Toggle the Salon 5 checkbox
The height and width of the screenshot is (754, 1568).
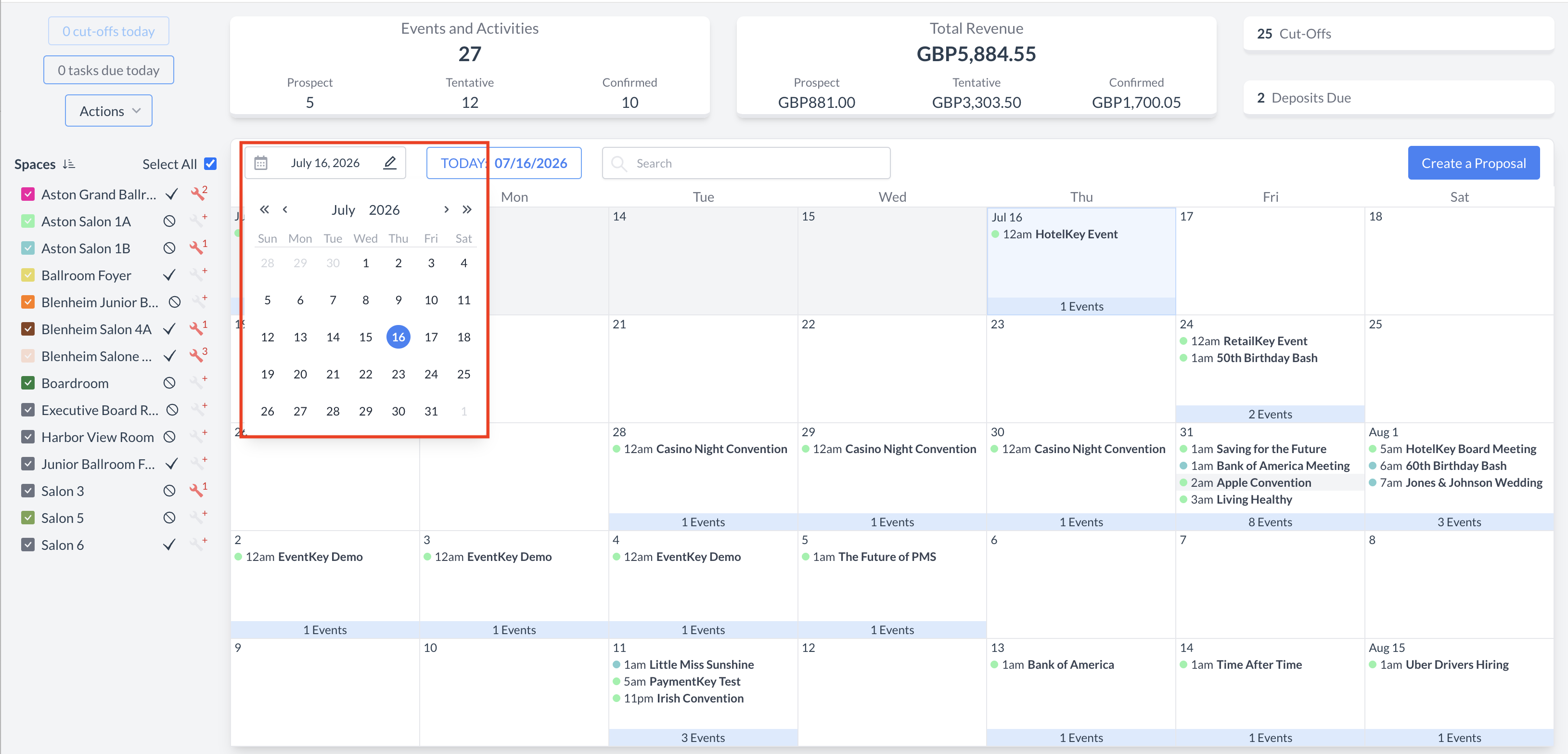[x=27, y=518]
